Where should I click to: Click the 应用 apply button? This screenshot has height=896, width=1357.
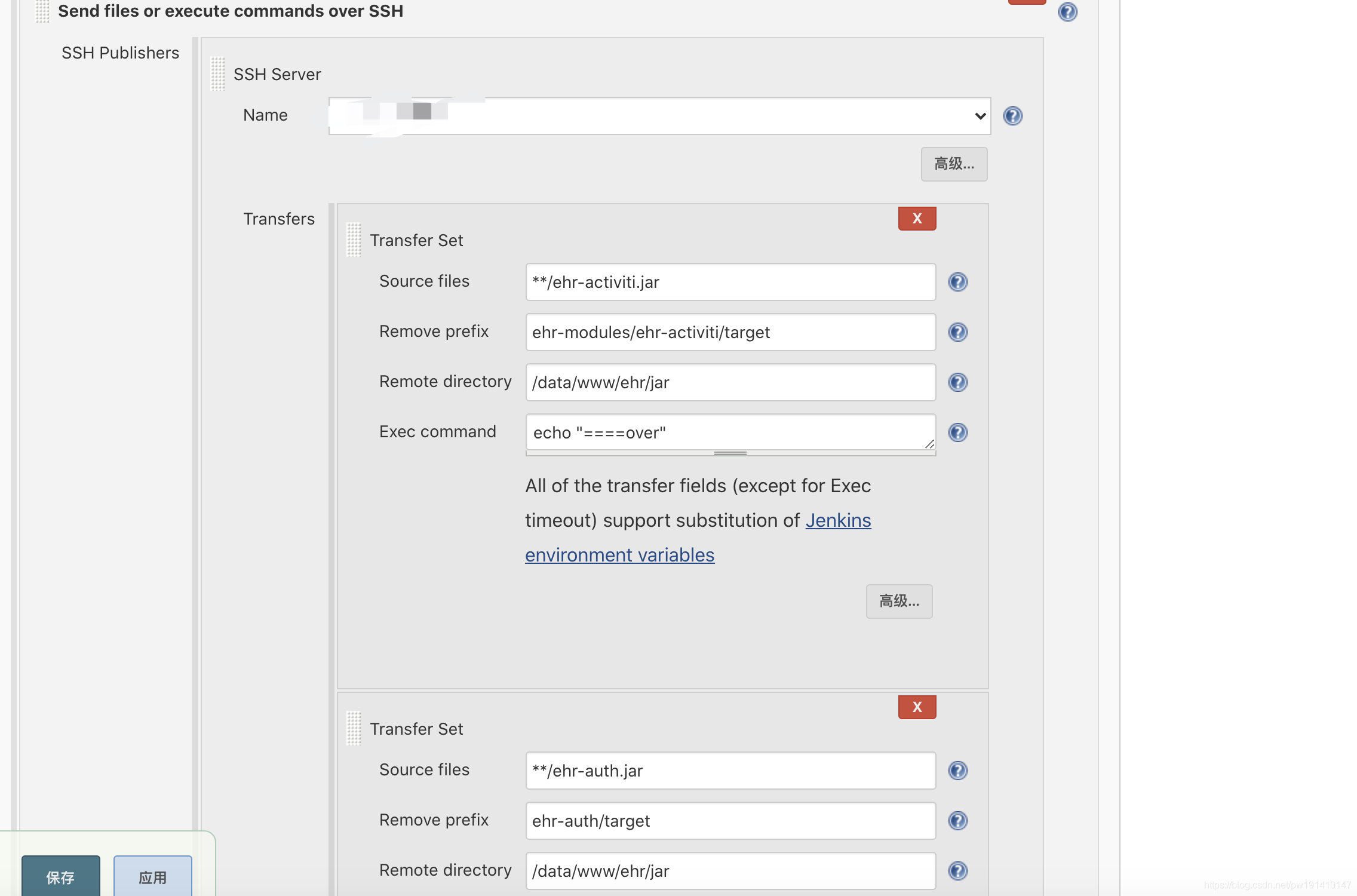pyautogui.click(x=153, y=877)
